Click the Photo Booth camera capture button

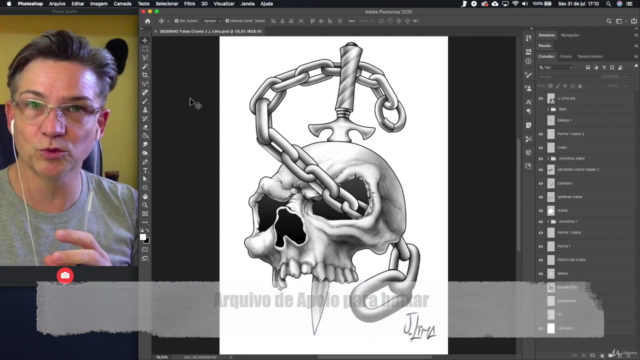pyautogui.click(x=65, y=276)
